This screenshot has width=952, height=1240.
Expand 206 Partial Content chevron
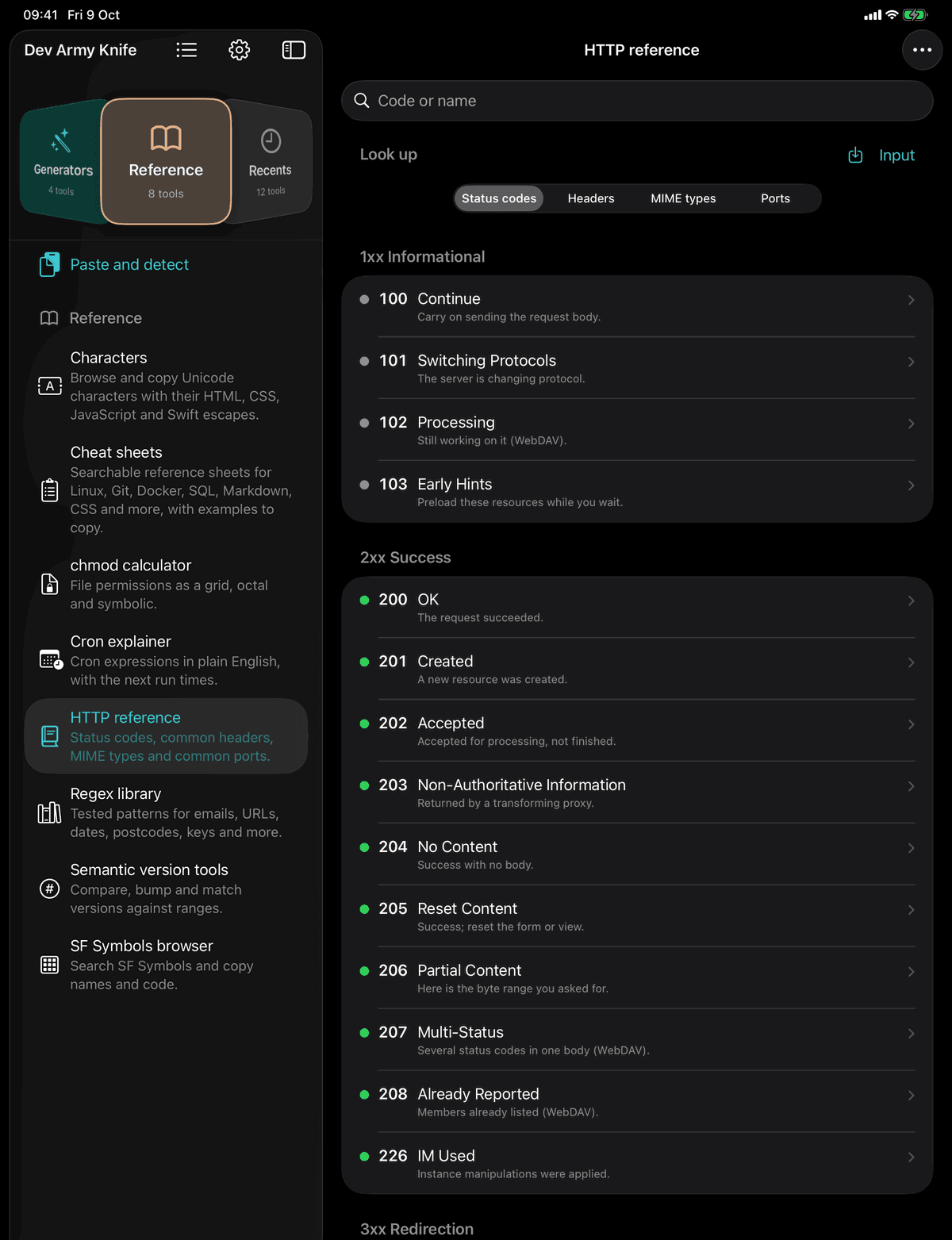[911, 972]
